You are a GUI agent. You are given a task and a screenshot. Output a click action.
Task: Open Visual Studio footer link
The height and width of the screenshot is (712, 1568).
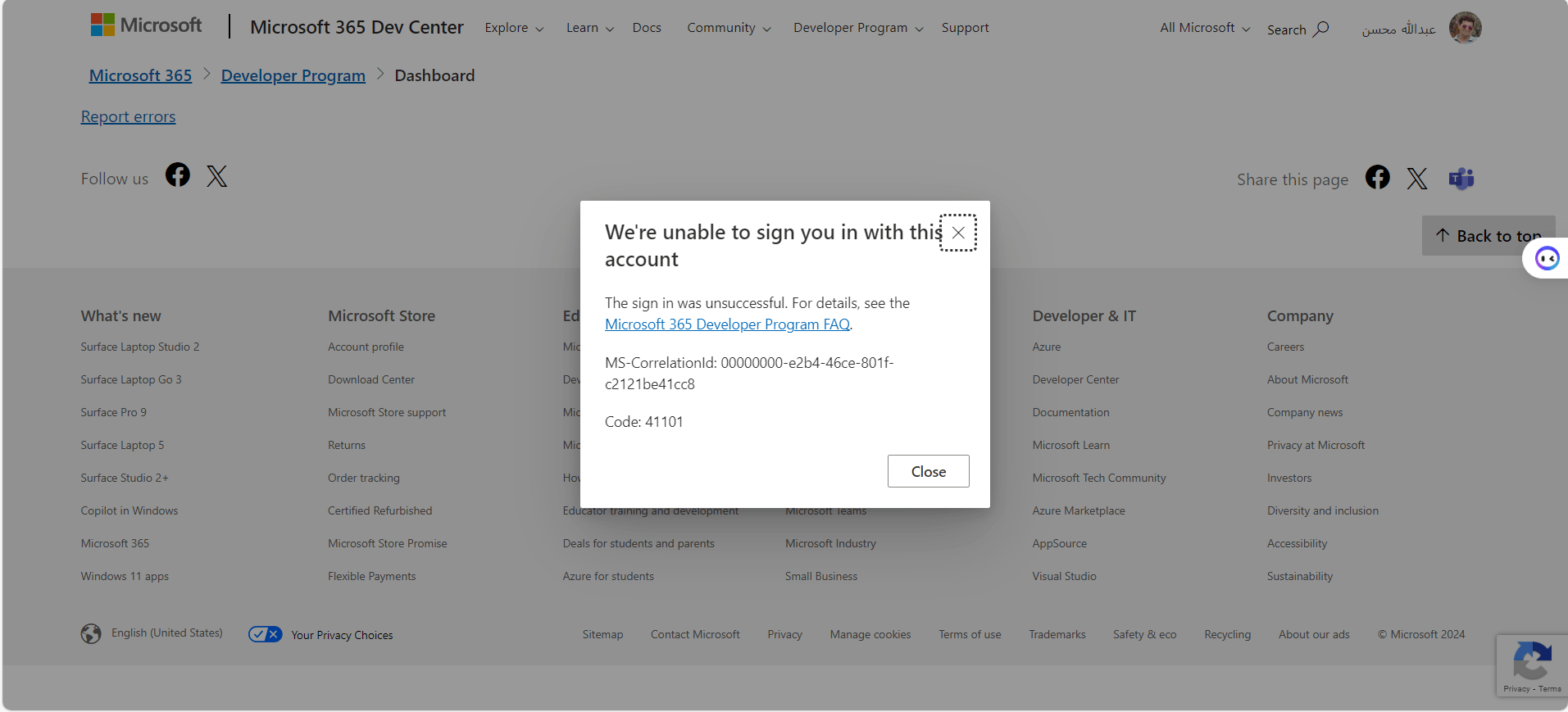coord(1064,576)
